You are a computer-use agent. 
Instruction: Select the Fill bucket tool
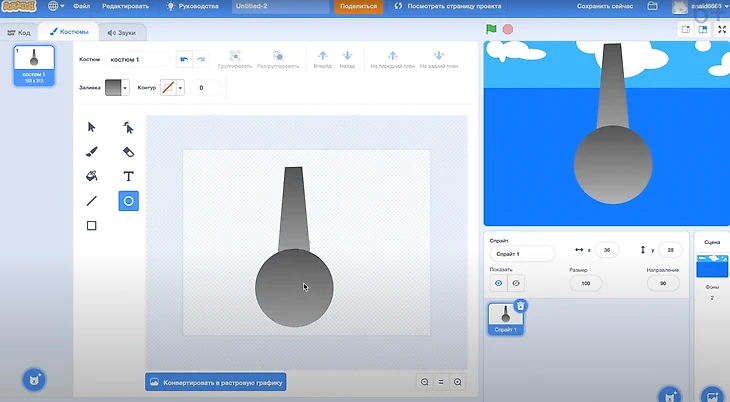(91, 176)
